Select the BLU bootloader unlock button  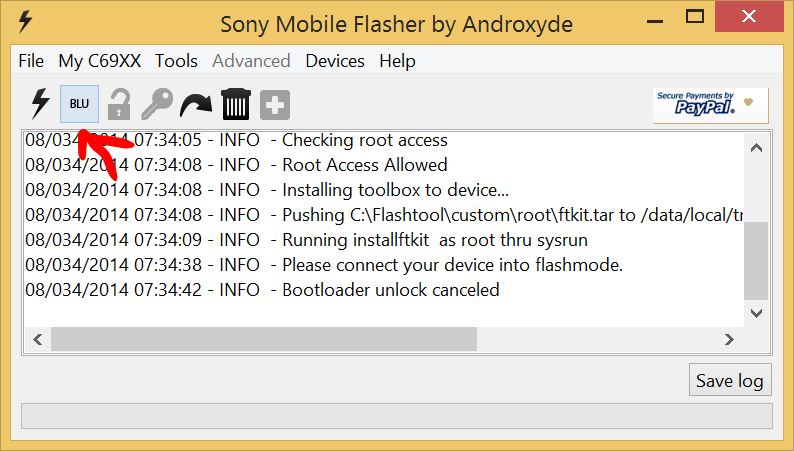click(x=80, y=104)
